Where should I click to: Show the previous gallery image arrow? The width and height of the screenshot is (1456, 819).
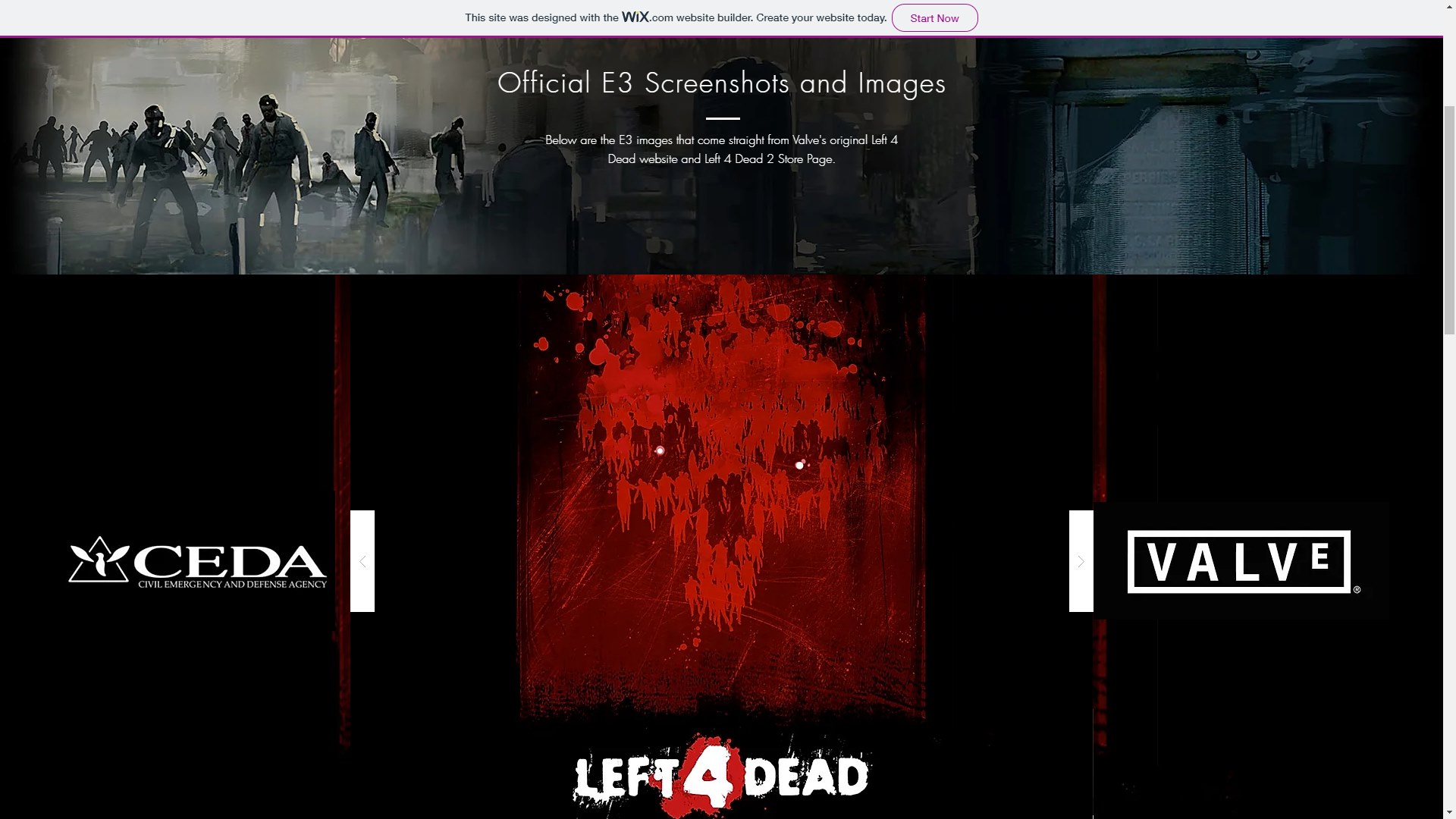(x=362, y=561)
